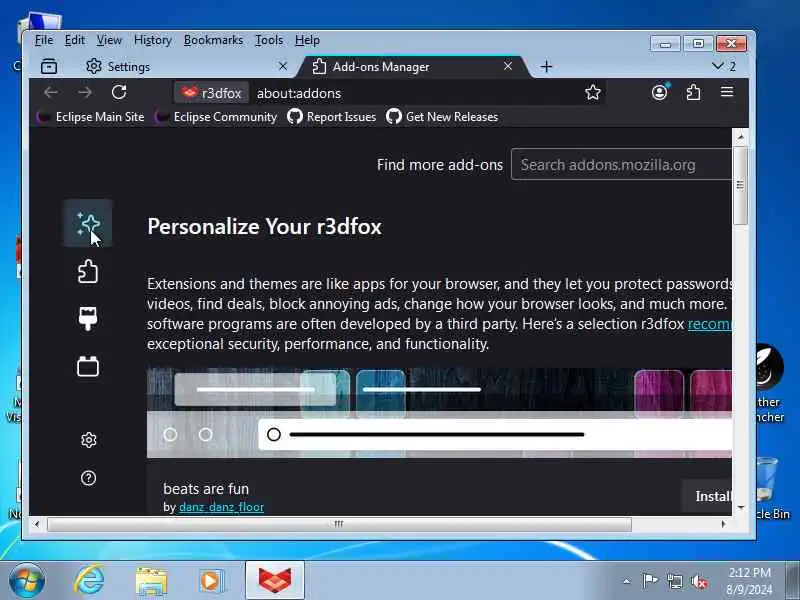Open the Windows Start button
The image size is (800, 600).
click(x=27, y=581)
